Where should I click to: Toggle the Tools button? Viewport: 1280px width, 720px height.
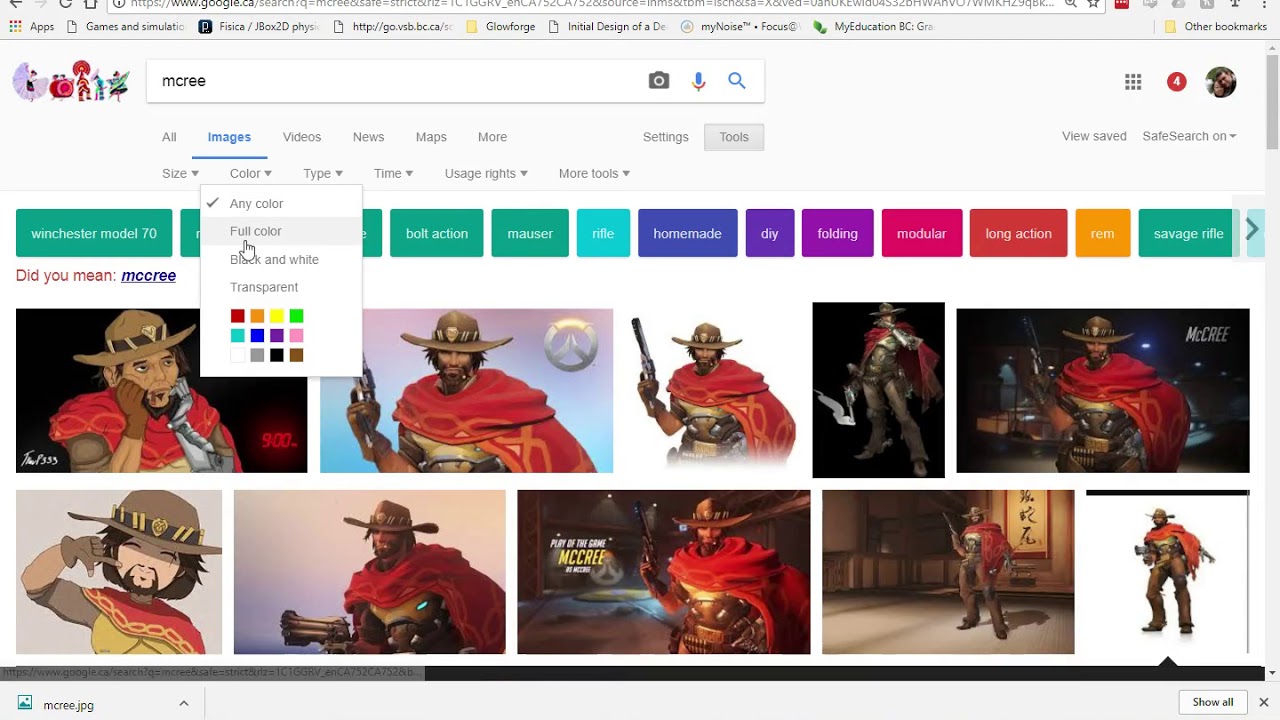734,137
